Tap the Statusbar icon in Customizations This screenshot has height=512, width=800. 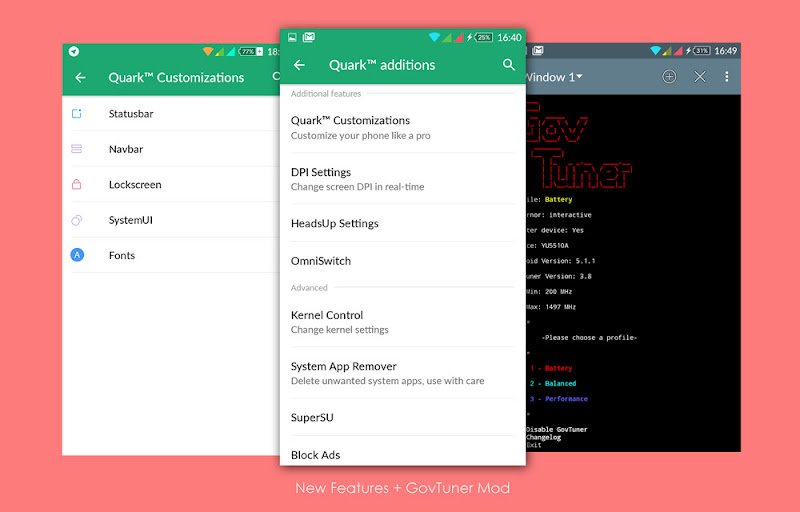pos(77,114)
